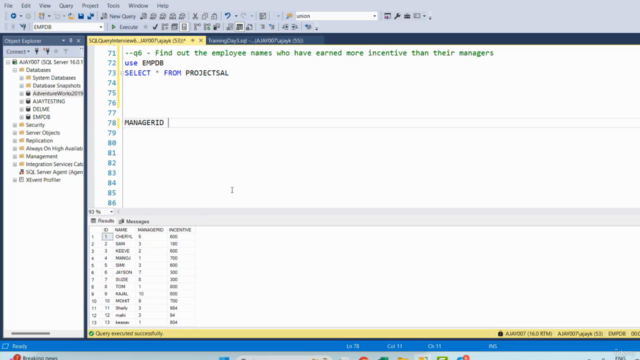Switch to the Messages tab
Viewport: 640px width, 360px height.
[x=134, y=221]
